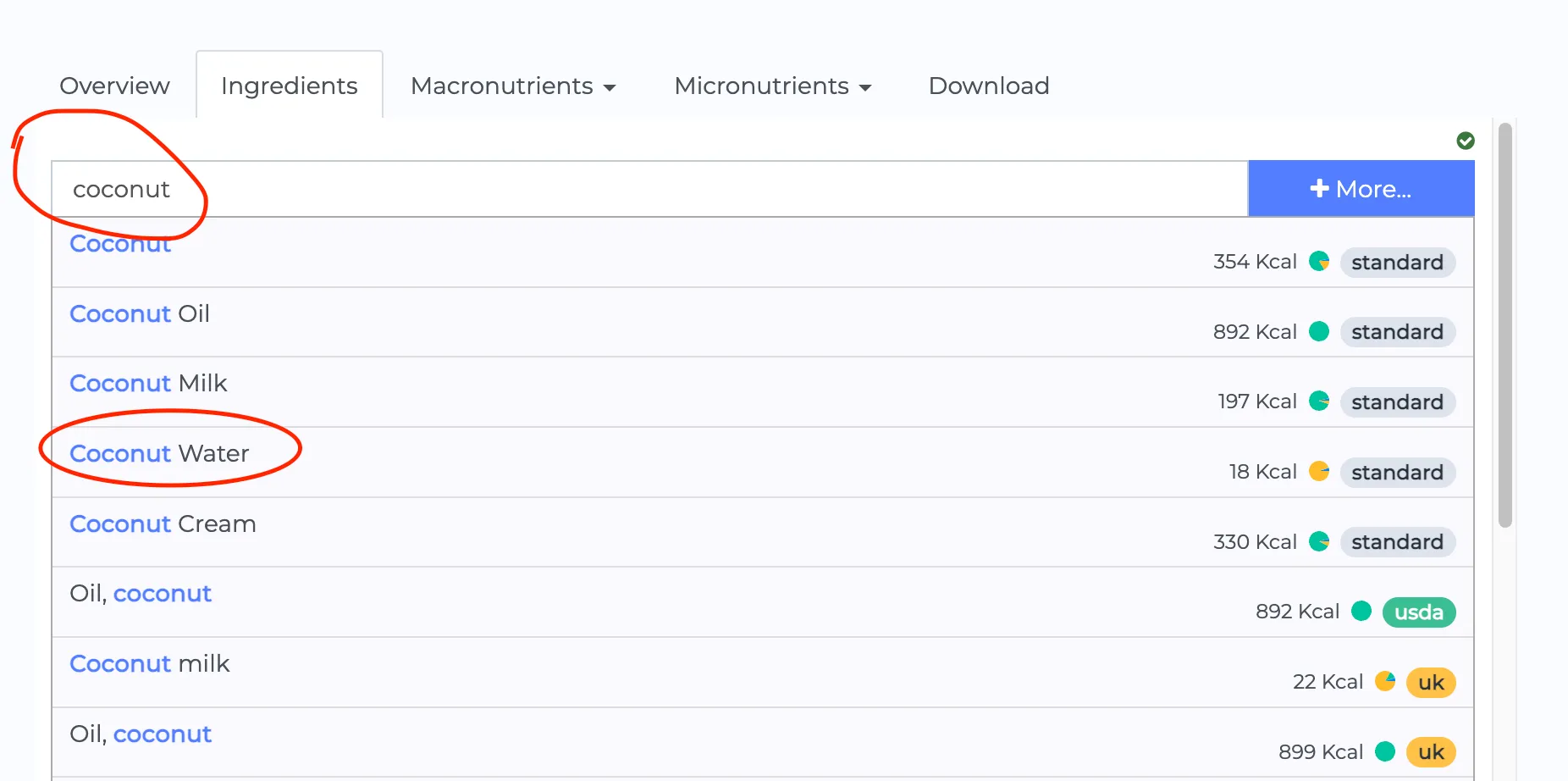Image resolution: width=1568 pixels, height=781 pixels.
Task: Click the pie icon beside 22 Kcal
Action: [x=1385, y=681]
